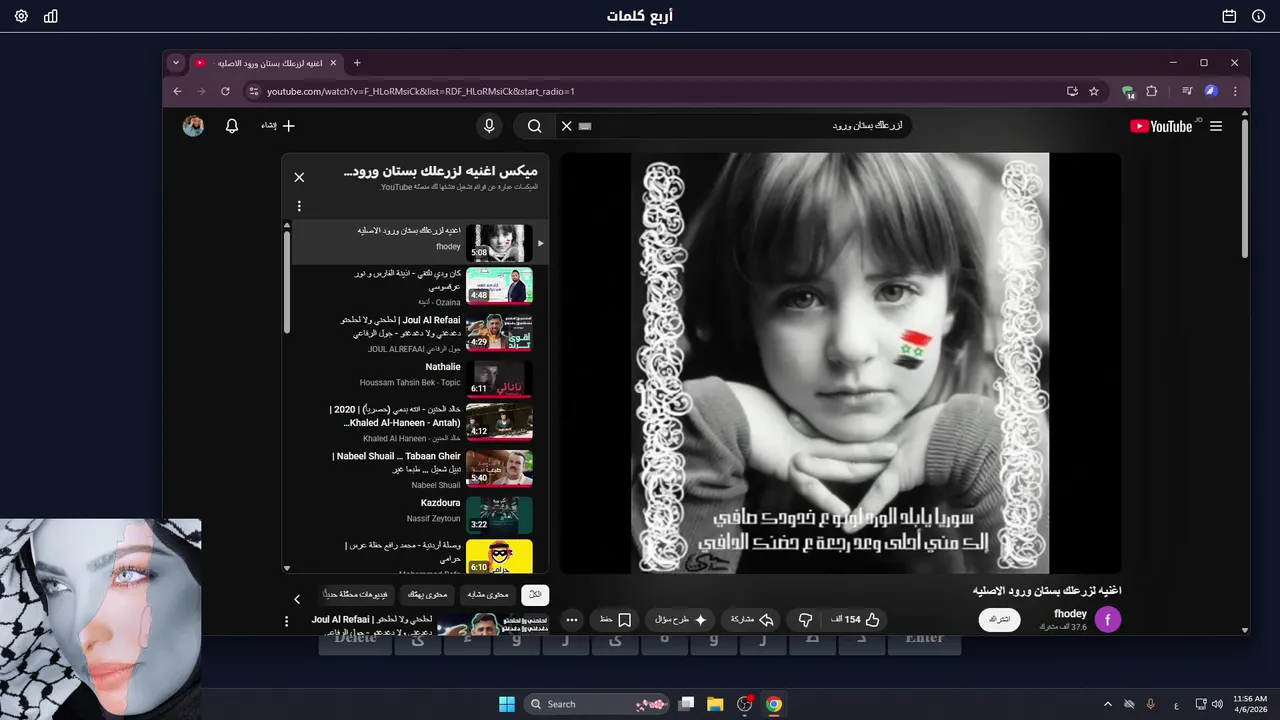Select the محتوى يهمّك filter chip

(427, 595)
